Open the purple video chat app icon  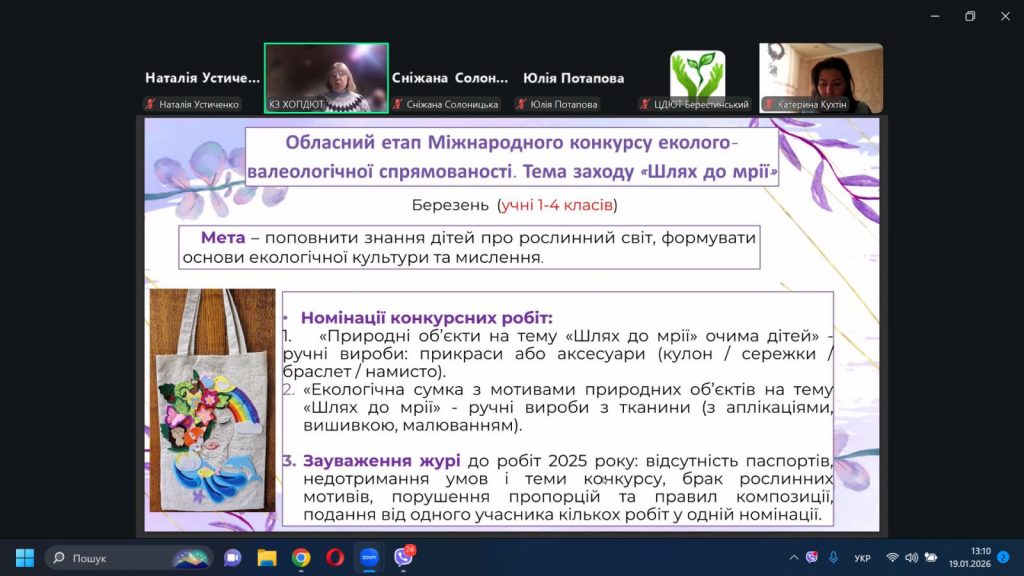(232, 557)
